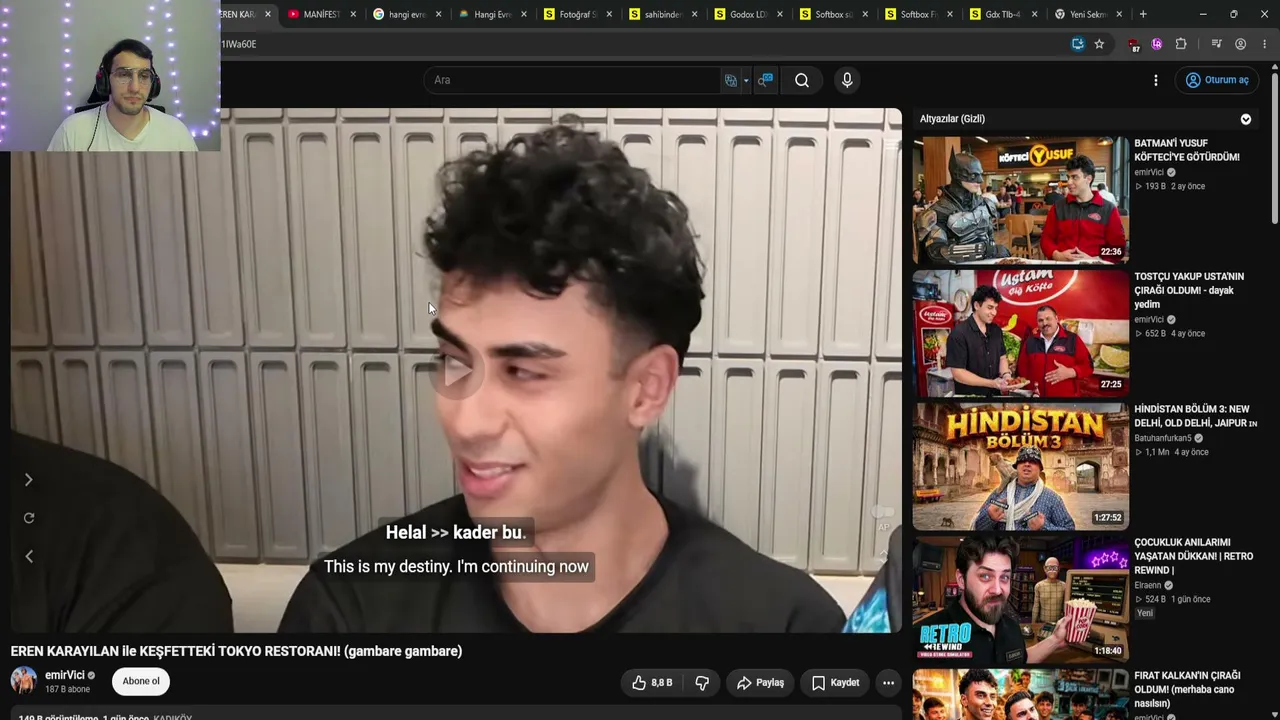Click the Batuhanfurkan5 channel name
1280x720 pixels.
[1163, 439]
